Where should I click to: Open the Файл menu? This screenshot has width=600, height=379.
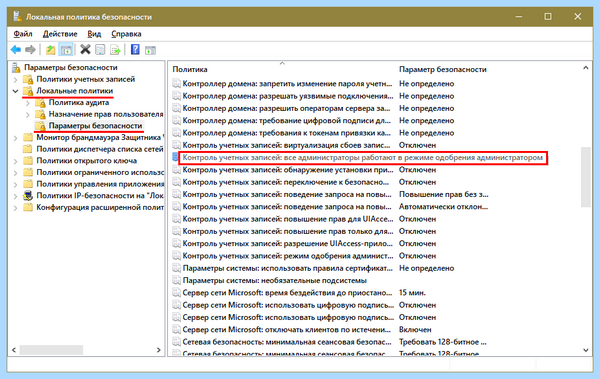[23, 34]
